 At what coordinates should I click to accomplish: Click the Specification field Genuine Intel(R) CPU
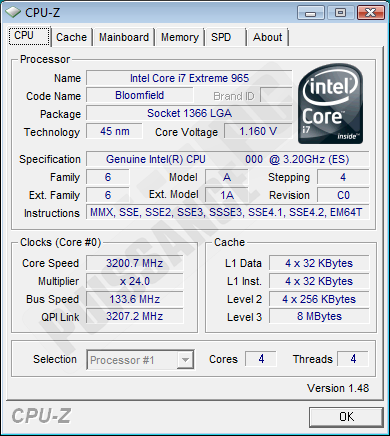point(227,159)
